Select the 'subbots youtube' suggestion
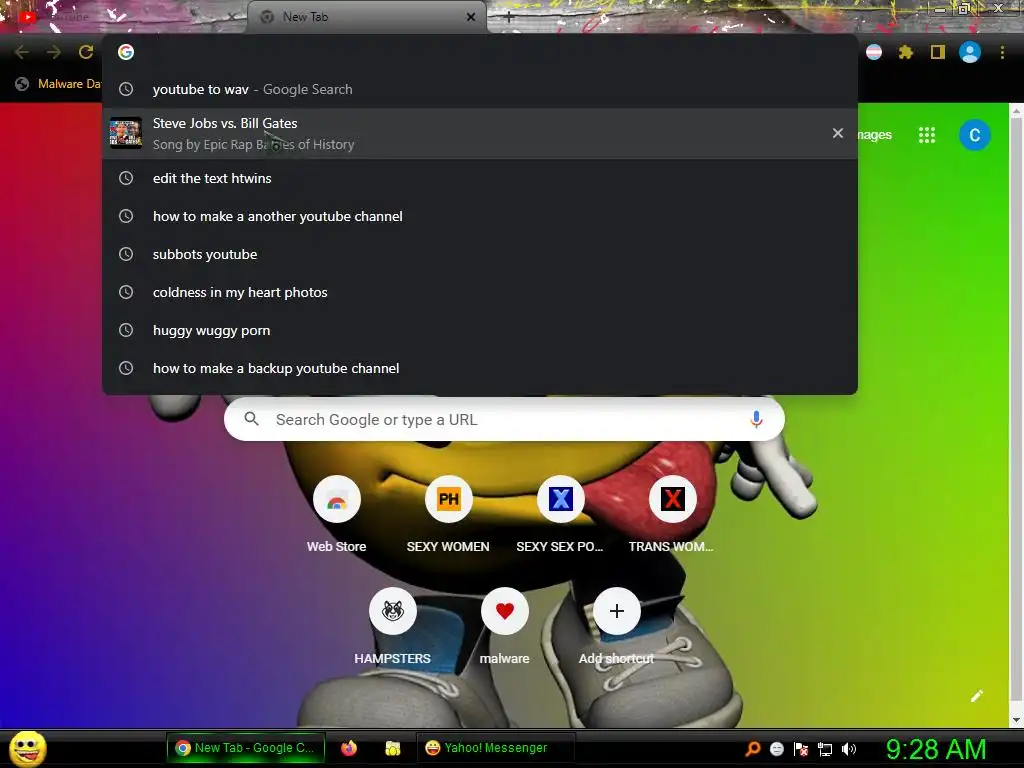Screen dimensions: 1024x768 point(480,254)
